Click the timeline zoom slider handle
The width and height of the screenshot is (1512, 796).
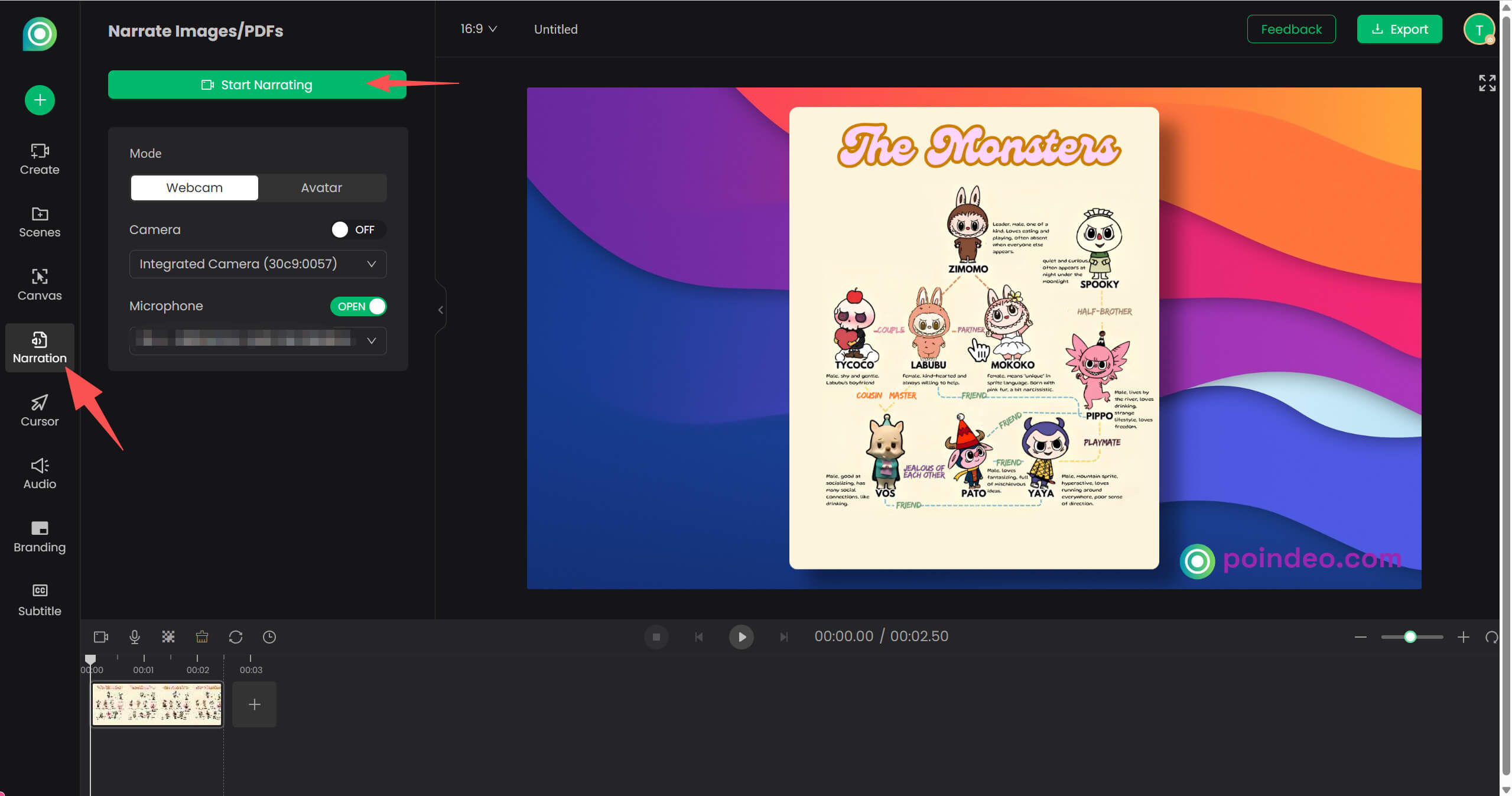[1410, 636]
